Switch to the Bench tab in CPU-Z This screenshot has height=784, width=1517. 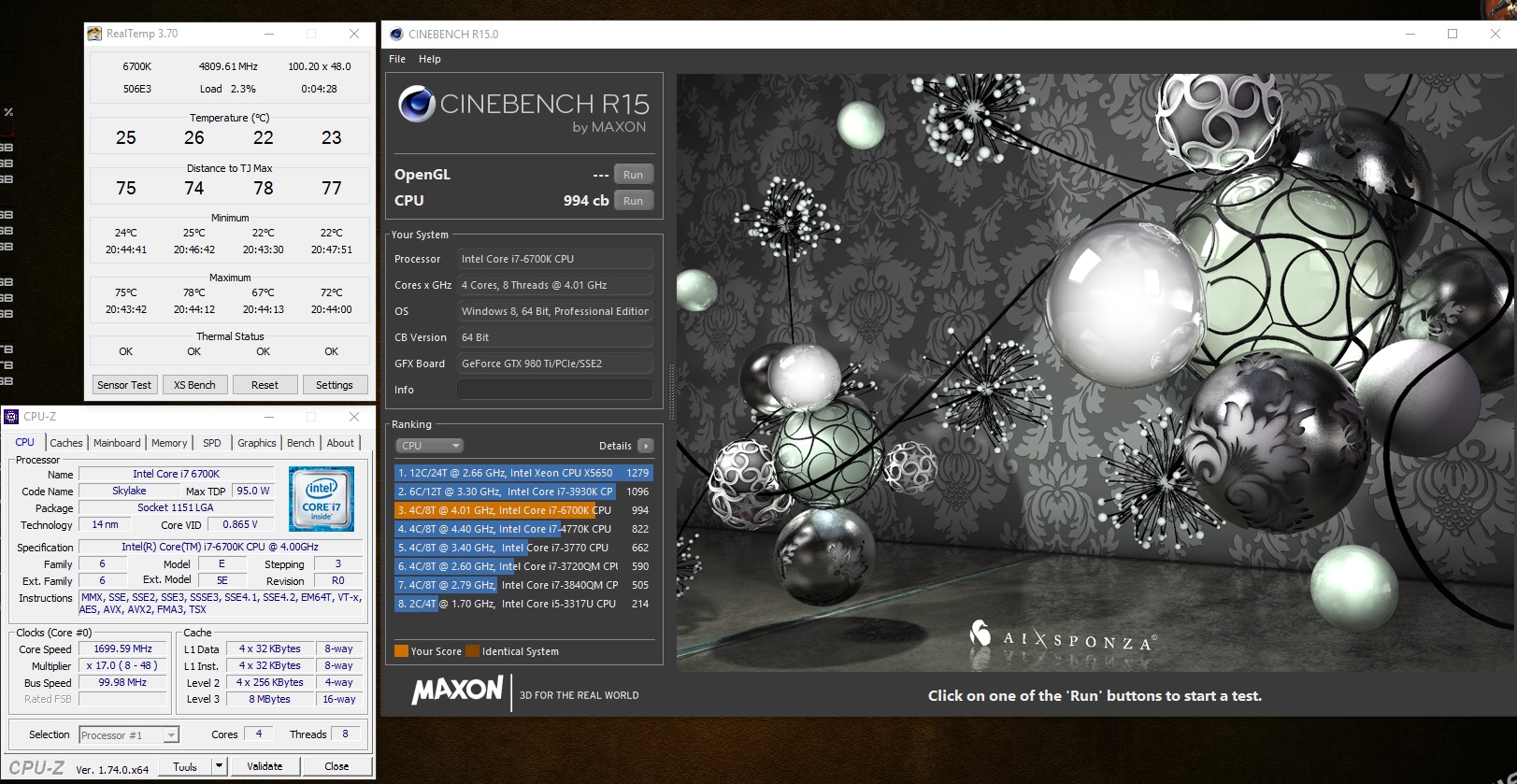pos(301,443)
